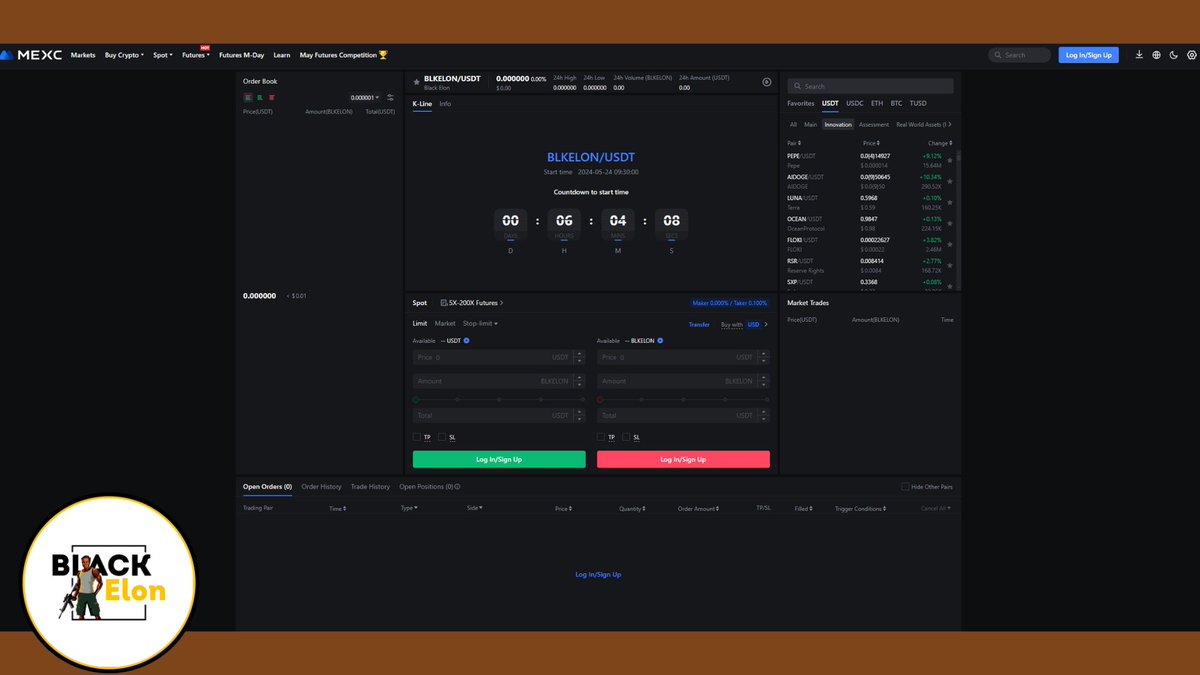Open the Futures dropdown in header
Viewport: 1200px width, 675px height.
coord(196,55)
